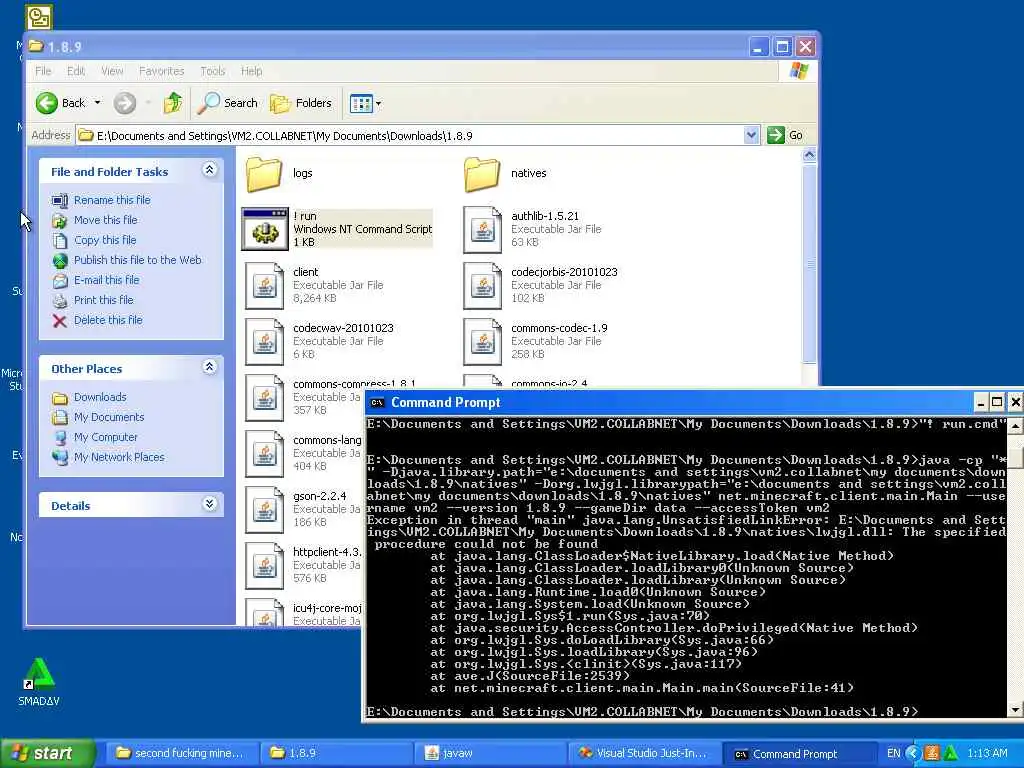The width and height of the screenshot is (1024, 768).
Task: Click Print this file link
Action: pyautogui.click(x=103, y=300)
